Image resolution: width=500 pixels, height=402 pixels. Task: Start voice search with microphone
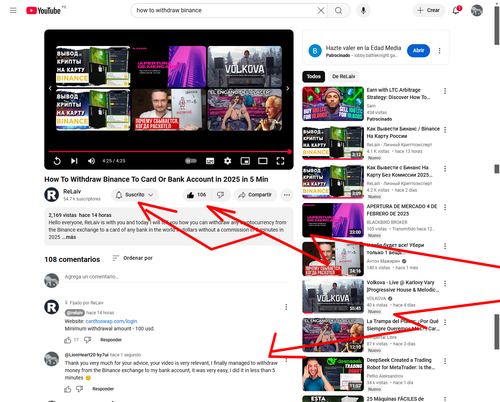[x=363, y=11]
